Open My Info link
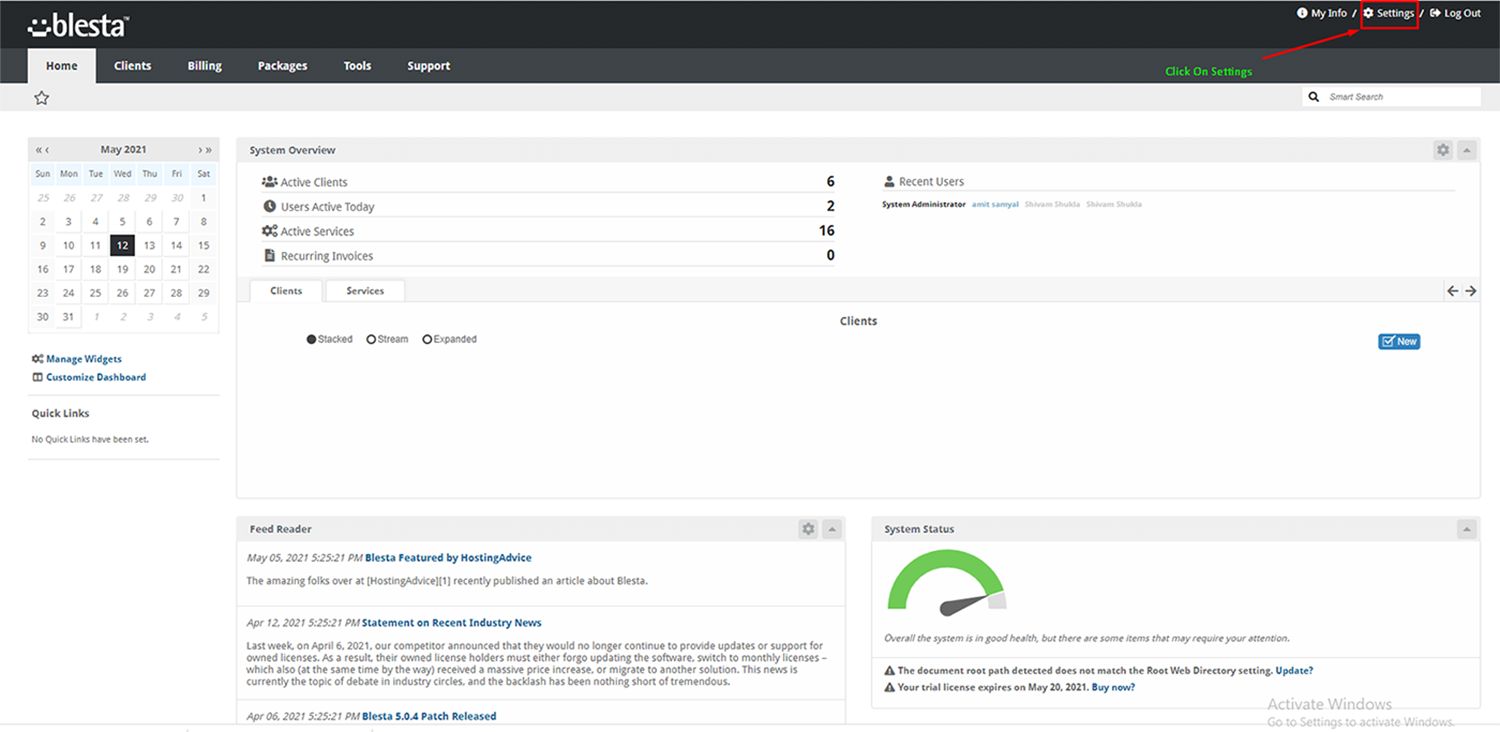 pyautogui.click(x=1321, y=13)
